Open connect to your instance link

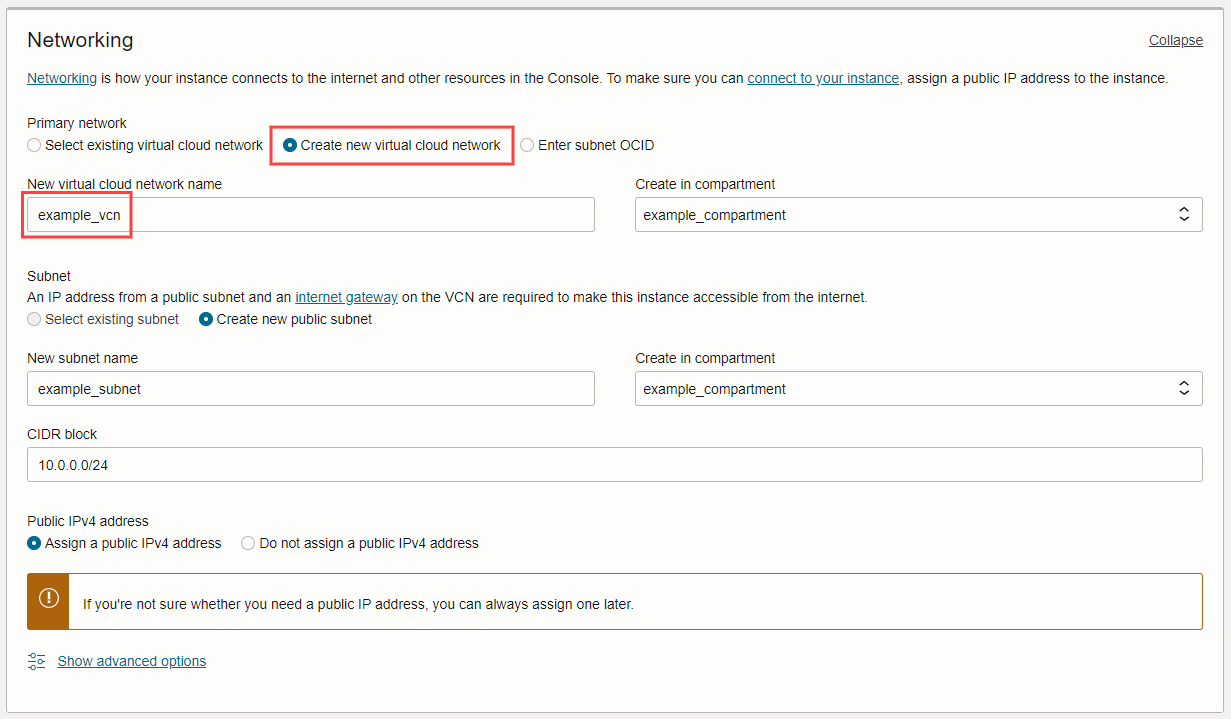click(823, 78)
